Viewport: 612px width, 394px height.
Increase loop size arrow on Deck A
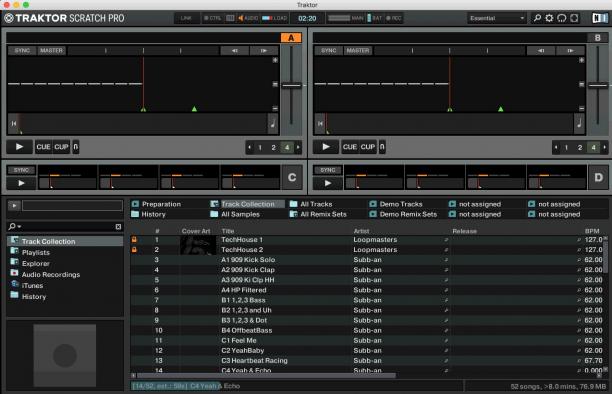pyautogui.click(x=298, y=147)
